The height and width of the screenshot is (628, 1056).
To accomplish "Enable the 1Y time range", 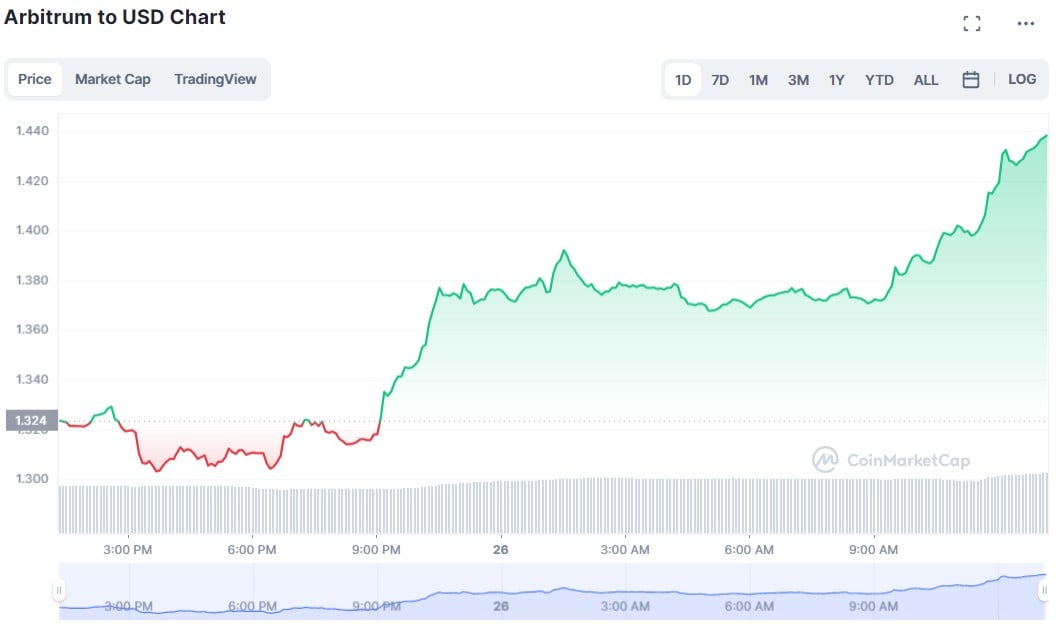I will pos(837,79).
